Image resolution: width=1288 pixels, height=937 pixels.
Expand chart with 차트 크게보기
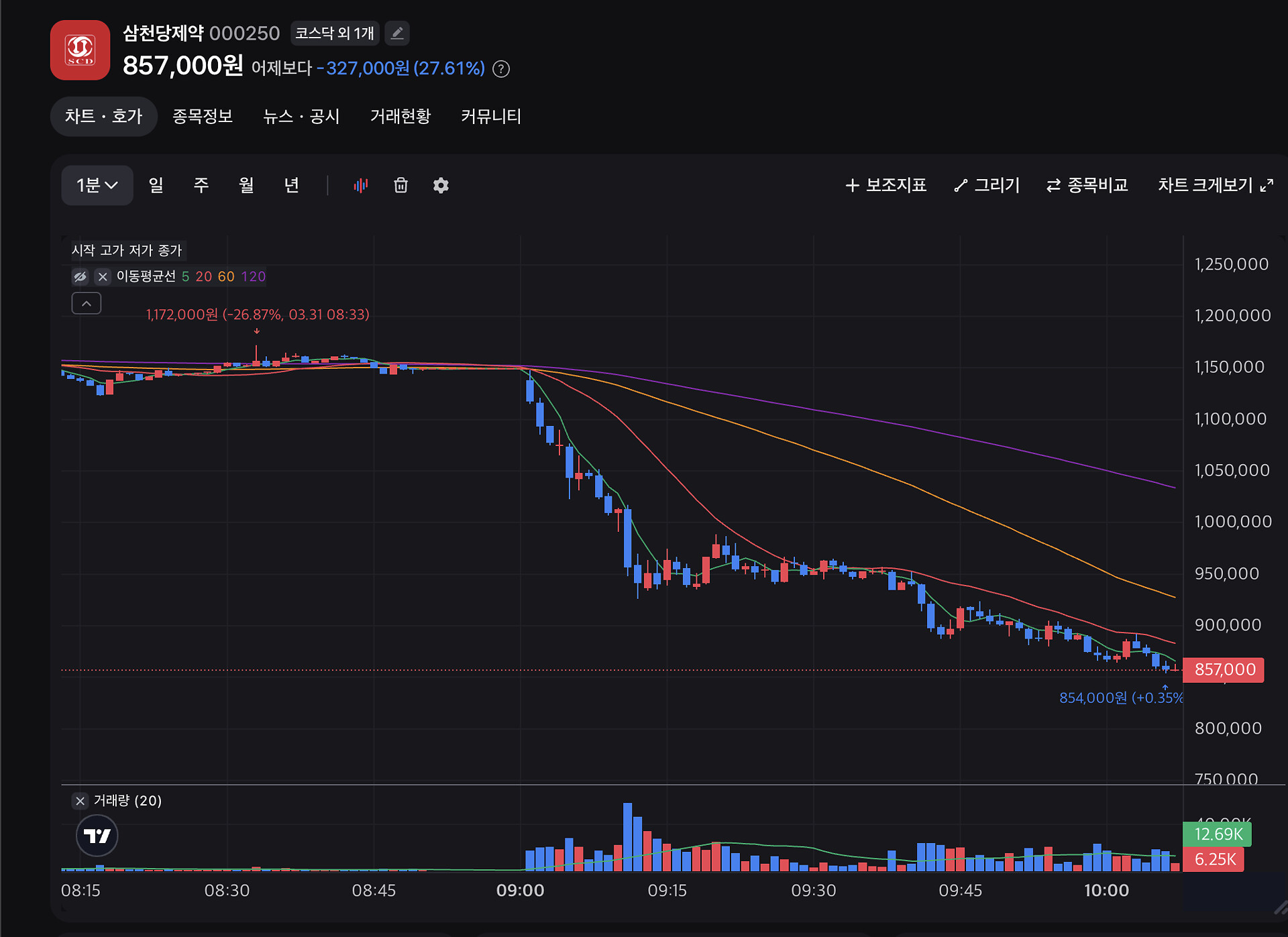1215,186
